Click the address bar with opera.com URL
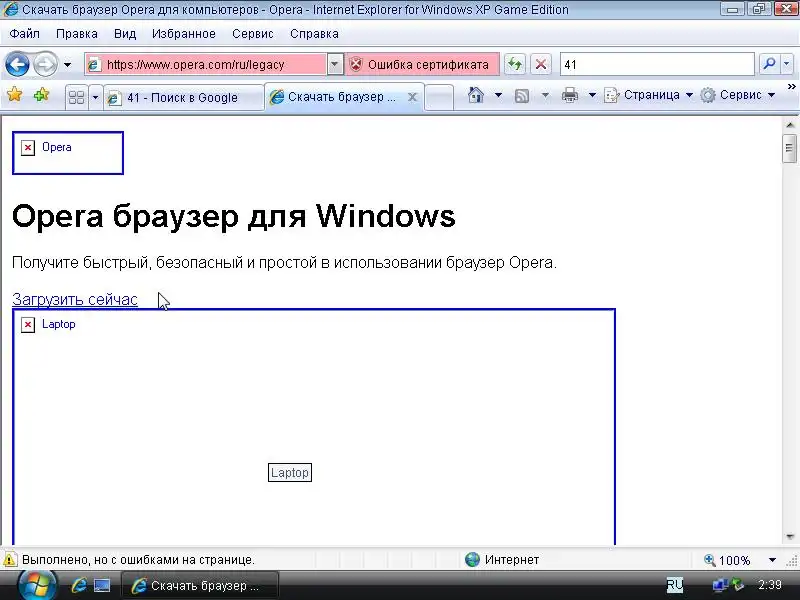The width and height of the screenshot is (800, 600). (x=206, y=65)
